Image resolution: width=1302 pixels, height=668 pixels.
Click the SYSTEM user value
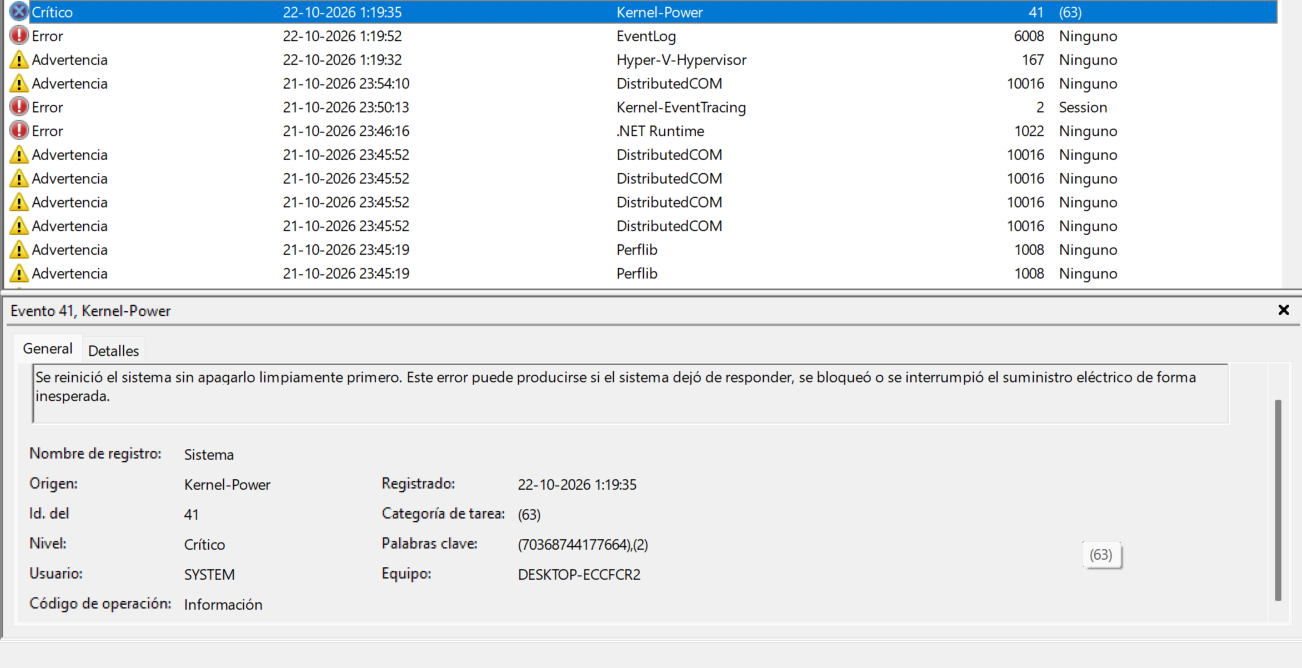pos(210,575)
